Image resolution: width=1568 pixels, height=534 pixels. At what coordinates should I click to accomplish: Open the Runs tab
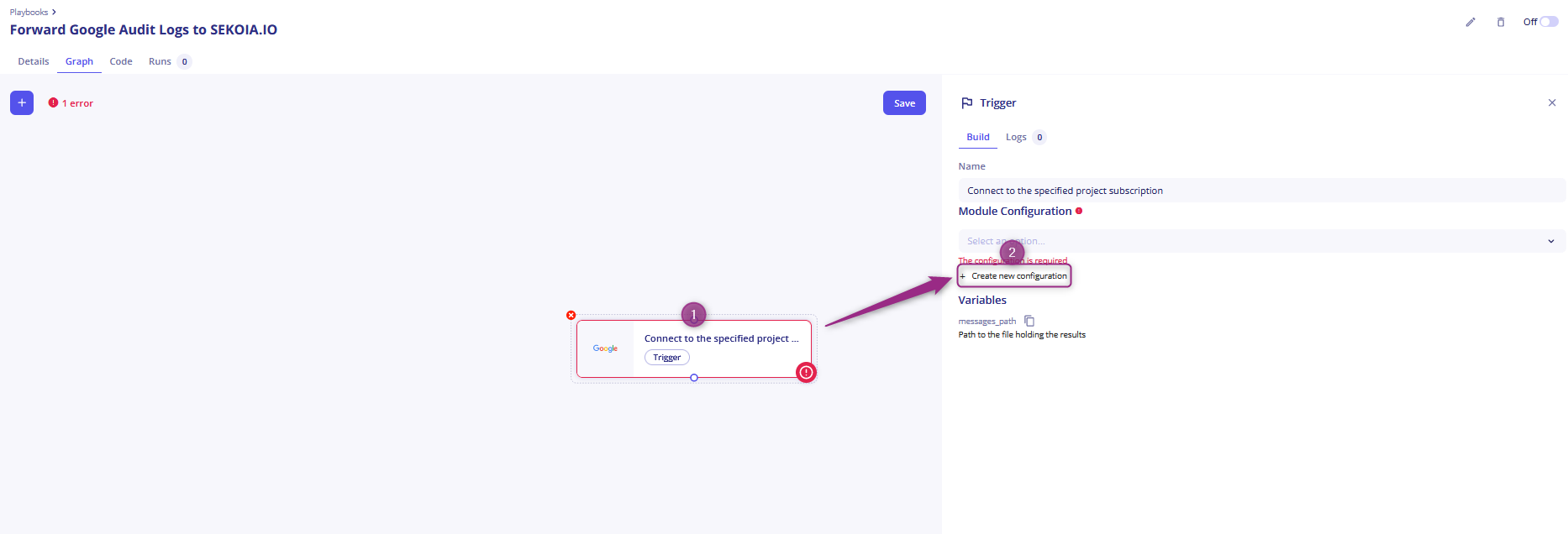(160, 61)
